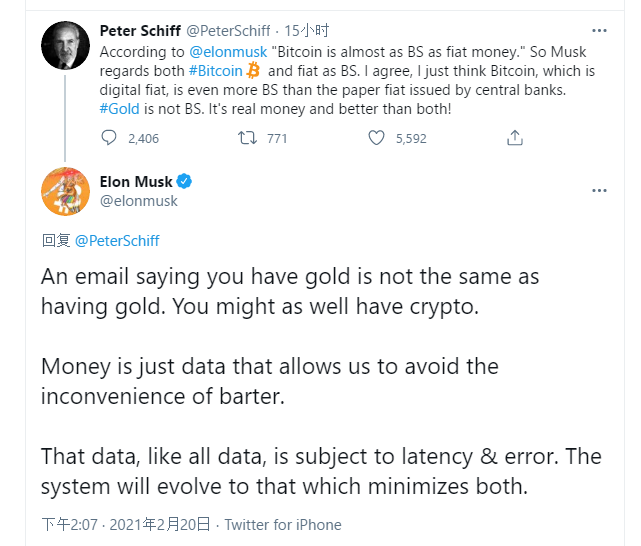The height and width of the screenshot is (546, 641).
Task: Open the #Gold hashtag link
Action: tap(119, 109)
